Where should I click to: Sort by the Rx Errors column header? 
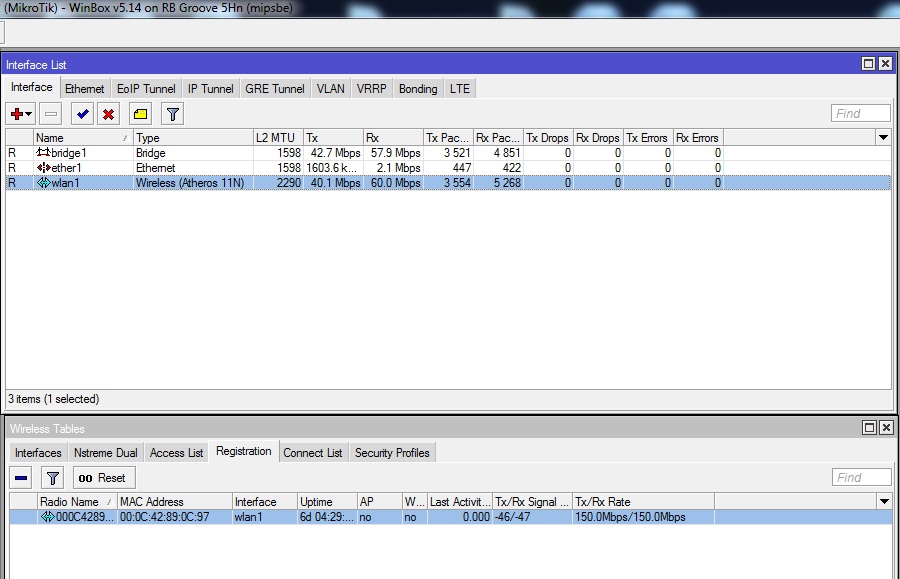coord(697,138)
